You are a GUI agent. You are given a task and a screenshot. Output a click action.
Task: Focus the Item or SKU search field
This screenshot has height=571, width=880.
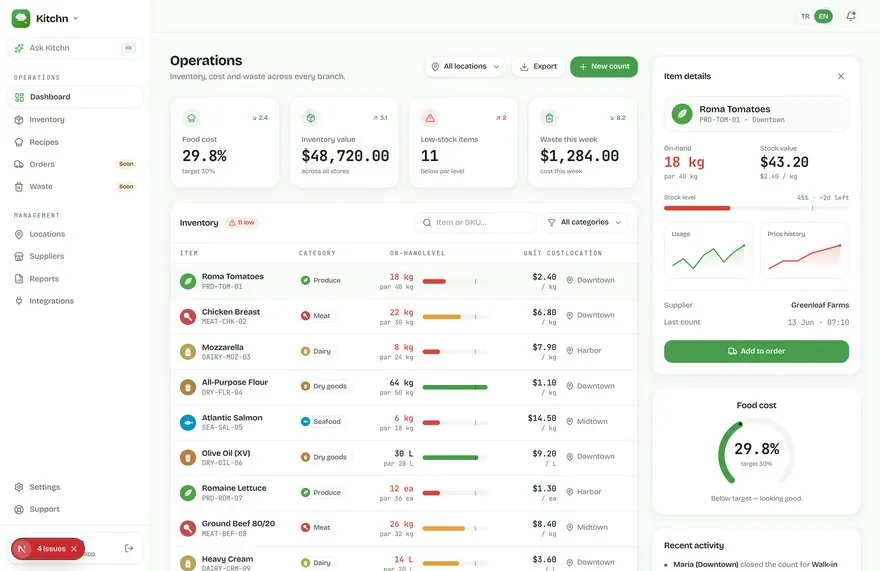(475, 222)
